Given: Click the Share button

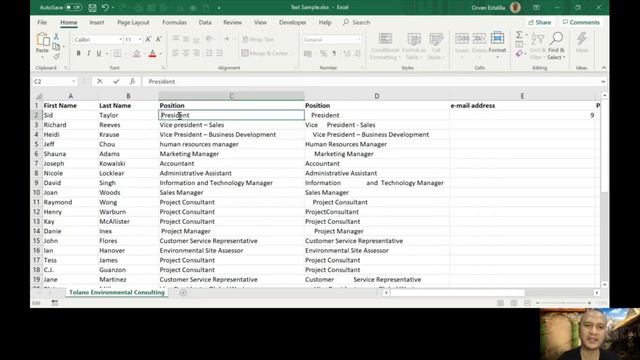Looking at the screenshot, I should coord(540,22).
